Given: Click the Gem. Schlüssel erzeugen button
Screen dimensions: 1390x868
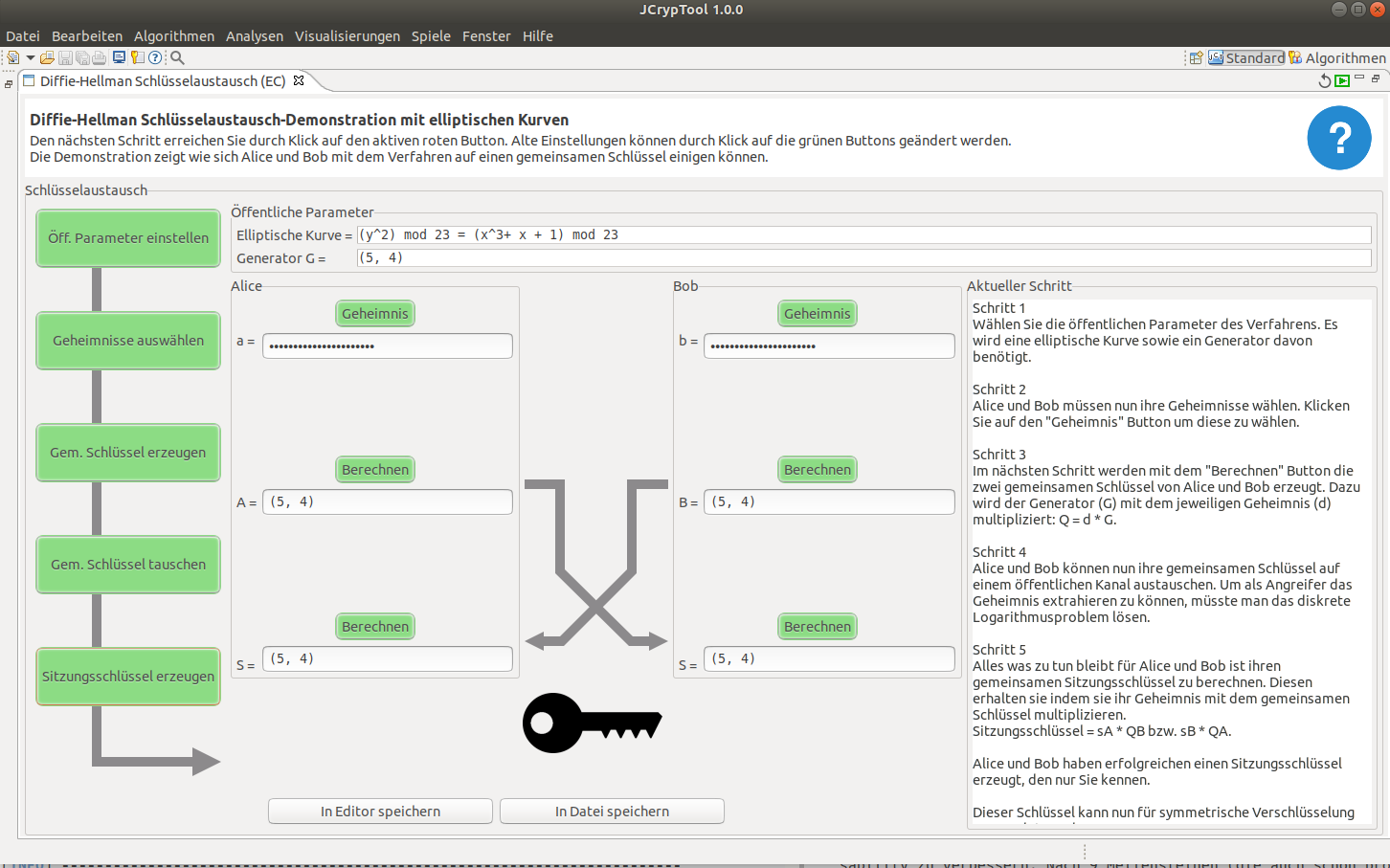Looking at the screenshot, I should [x=128, y=453].
